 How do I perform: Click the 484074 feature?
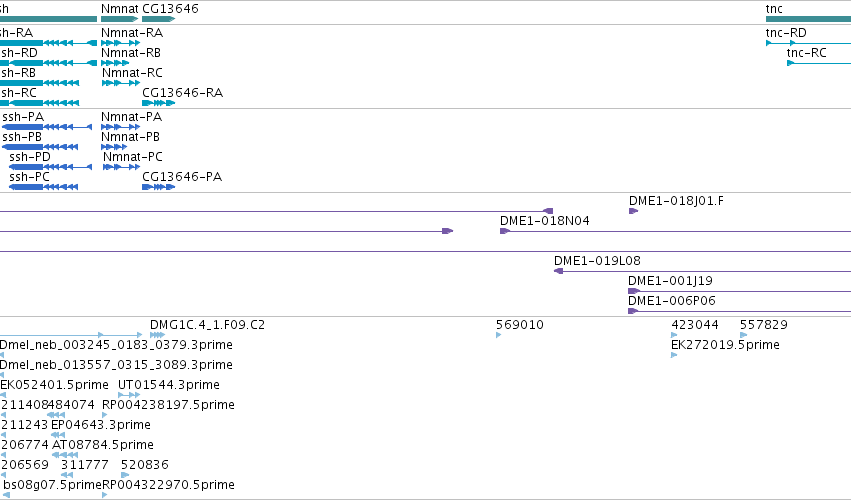[x=56, y=416]
